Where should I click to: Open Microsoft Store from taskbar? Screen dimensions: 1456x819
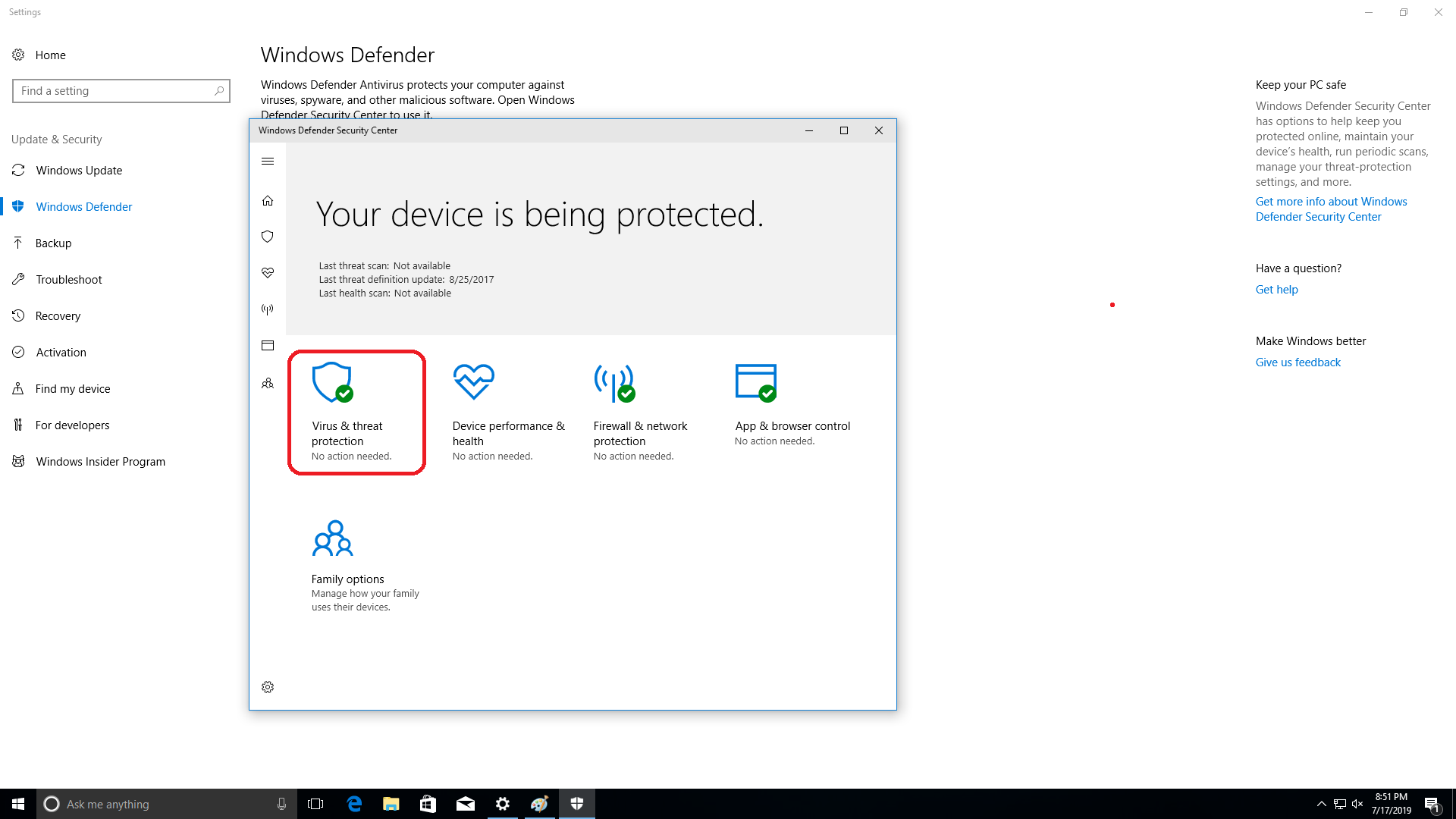(x=428, y=804)
